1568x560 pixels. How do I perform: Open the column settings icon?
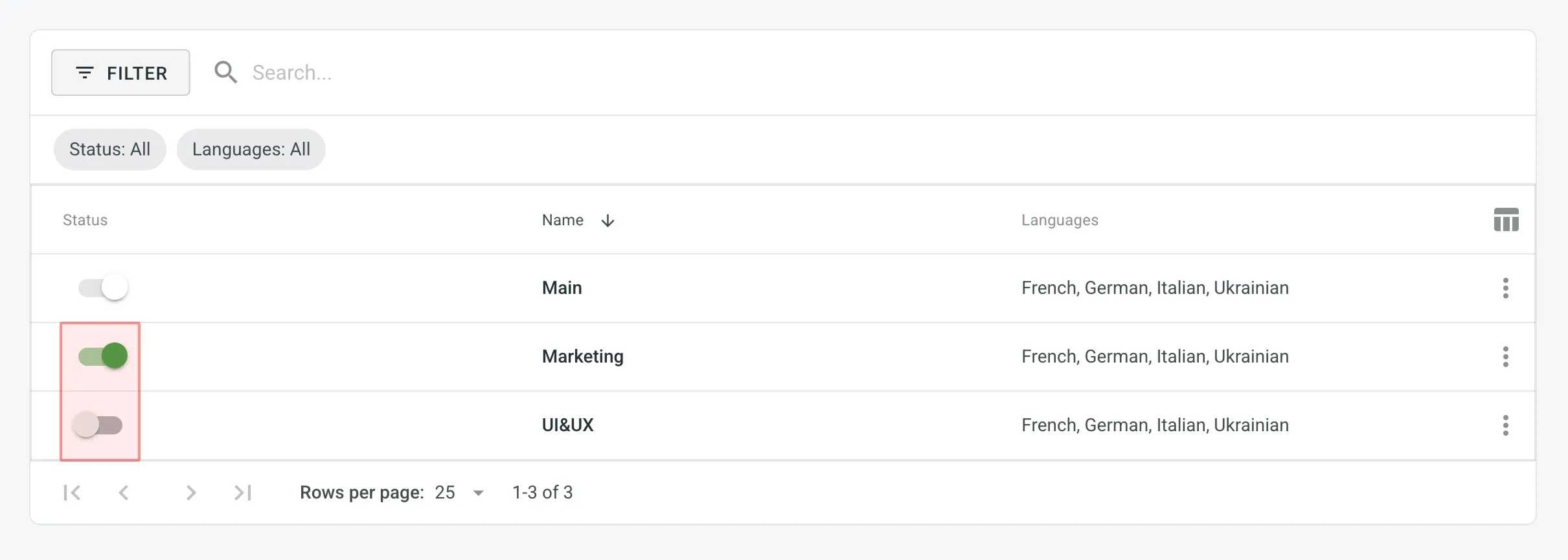1506,220
